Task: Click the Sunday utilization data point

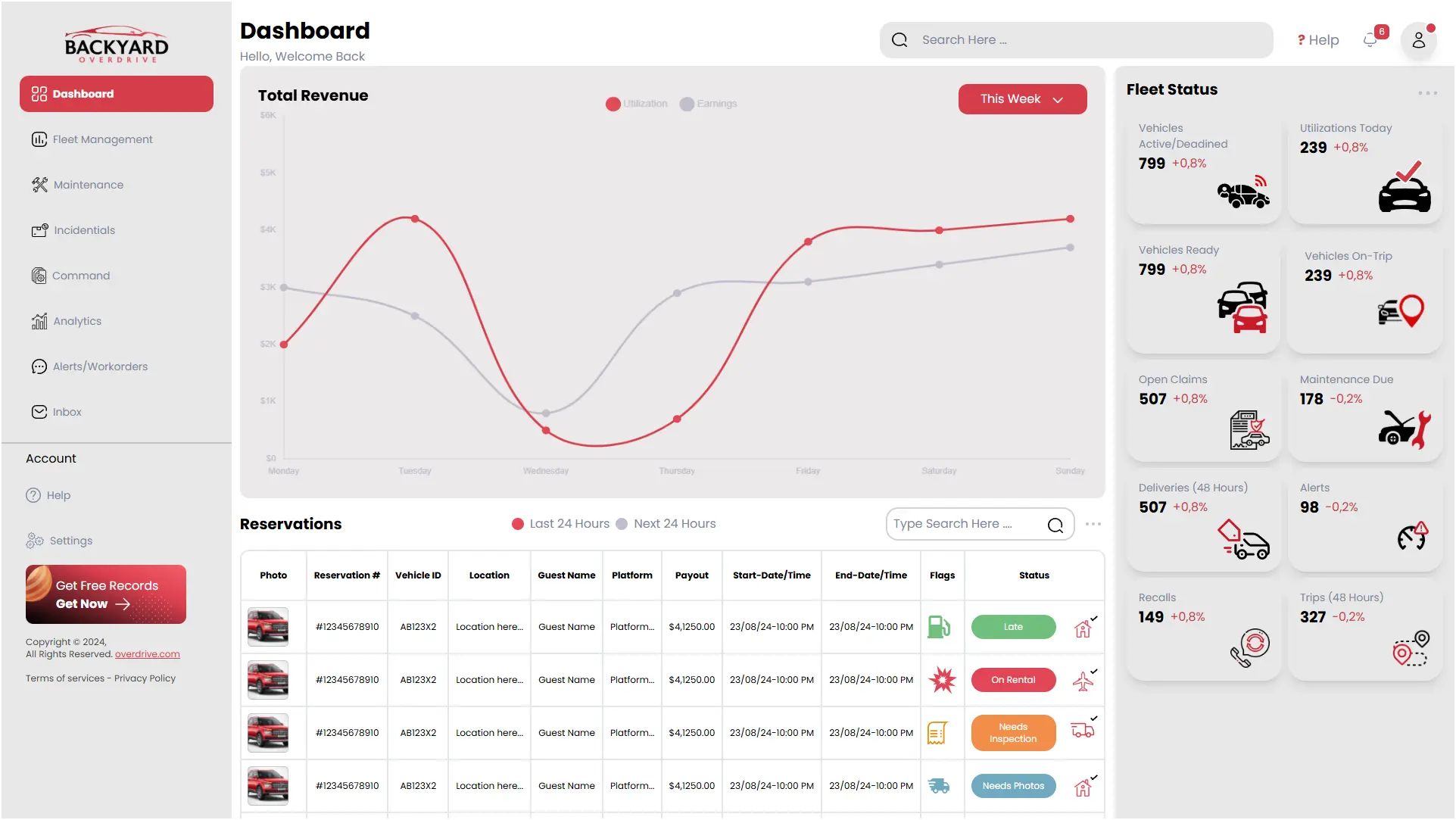Action: [x=1070, y=219]
